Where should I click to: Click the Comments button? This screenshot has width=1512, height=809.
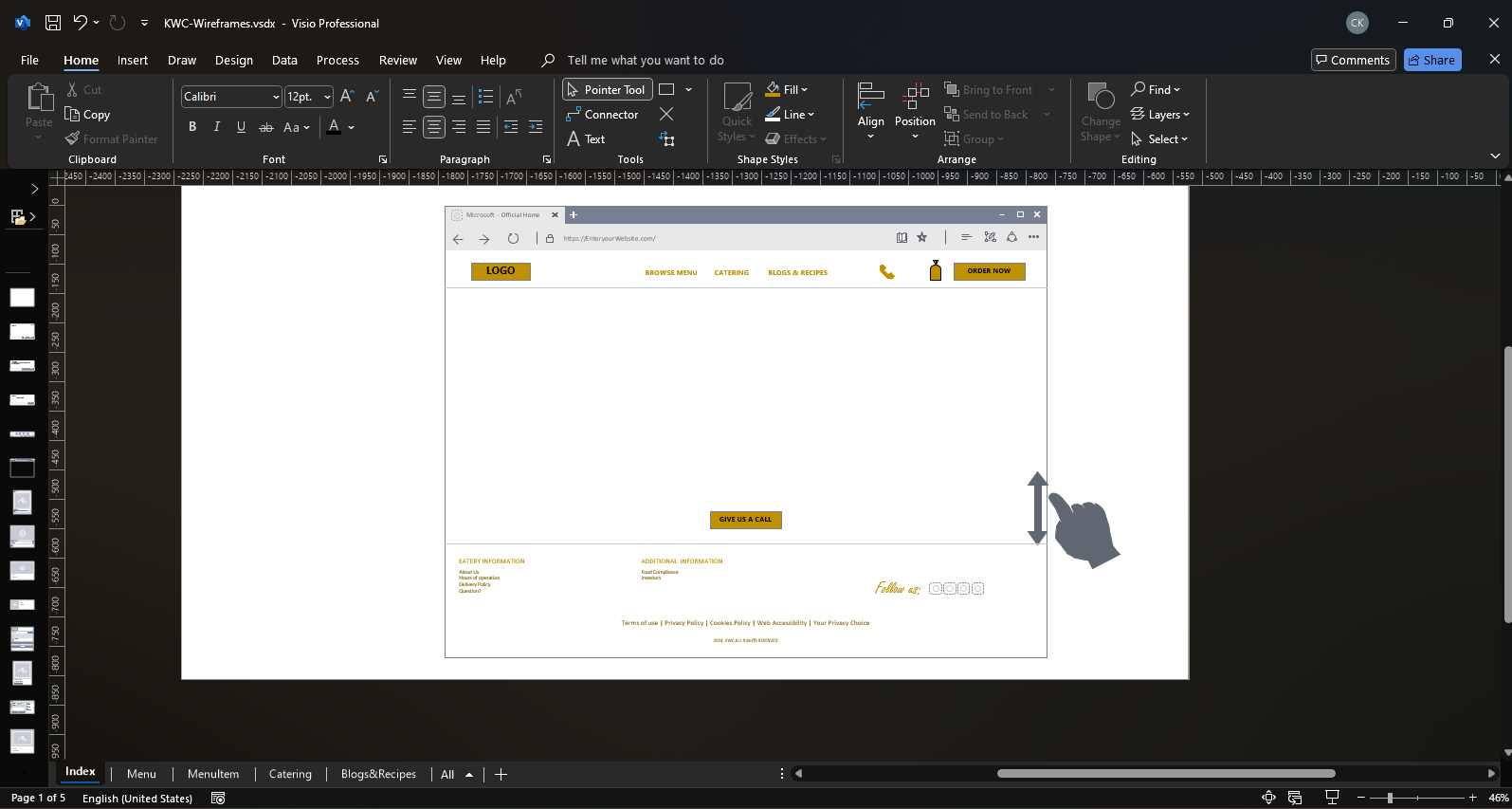click(1353, 60)
